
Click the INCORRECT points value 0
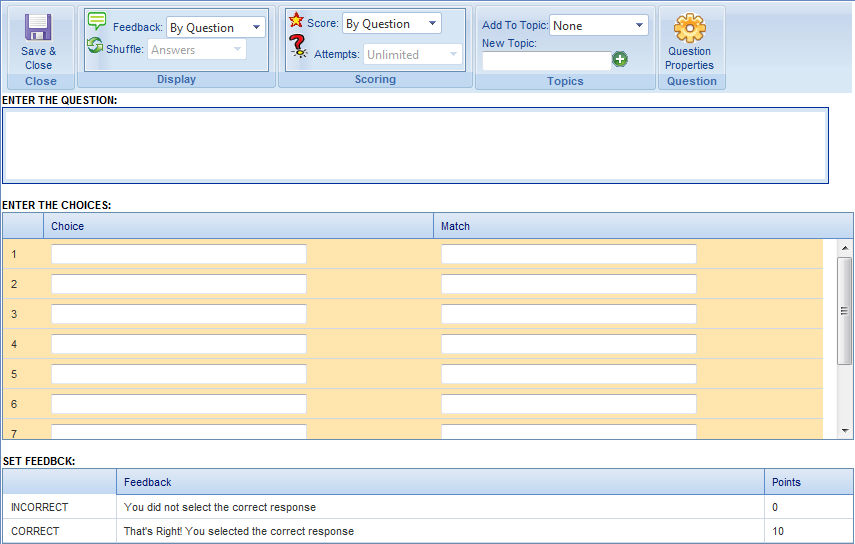(775, 507)
